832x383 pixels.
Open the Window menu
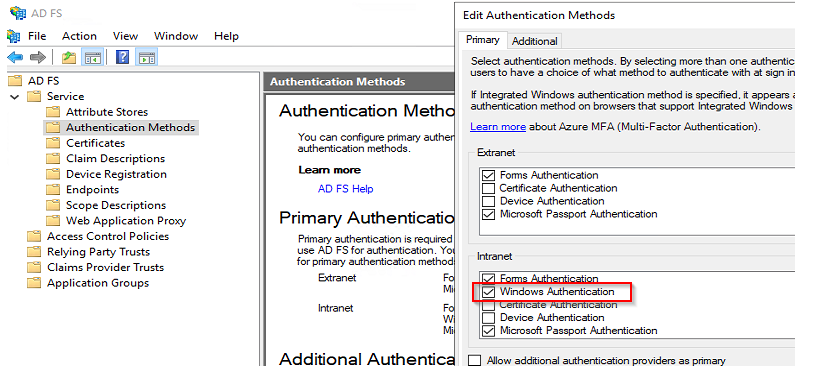pyautogui.click(x=176, y=36)
